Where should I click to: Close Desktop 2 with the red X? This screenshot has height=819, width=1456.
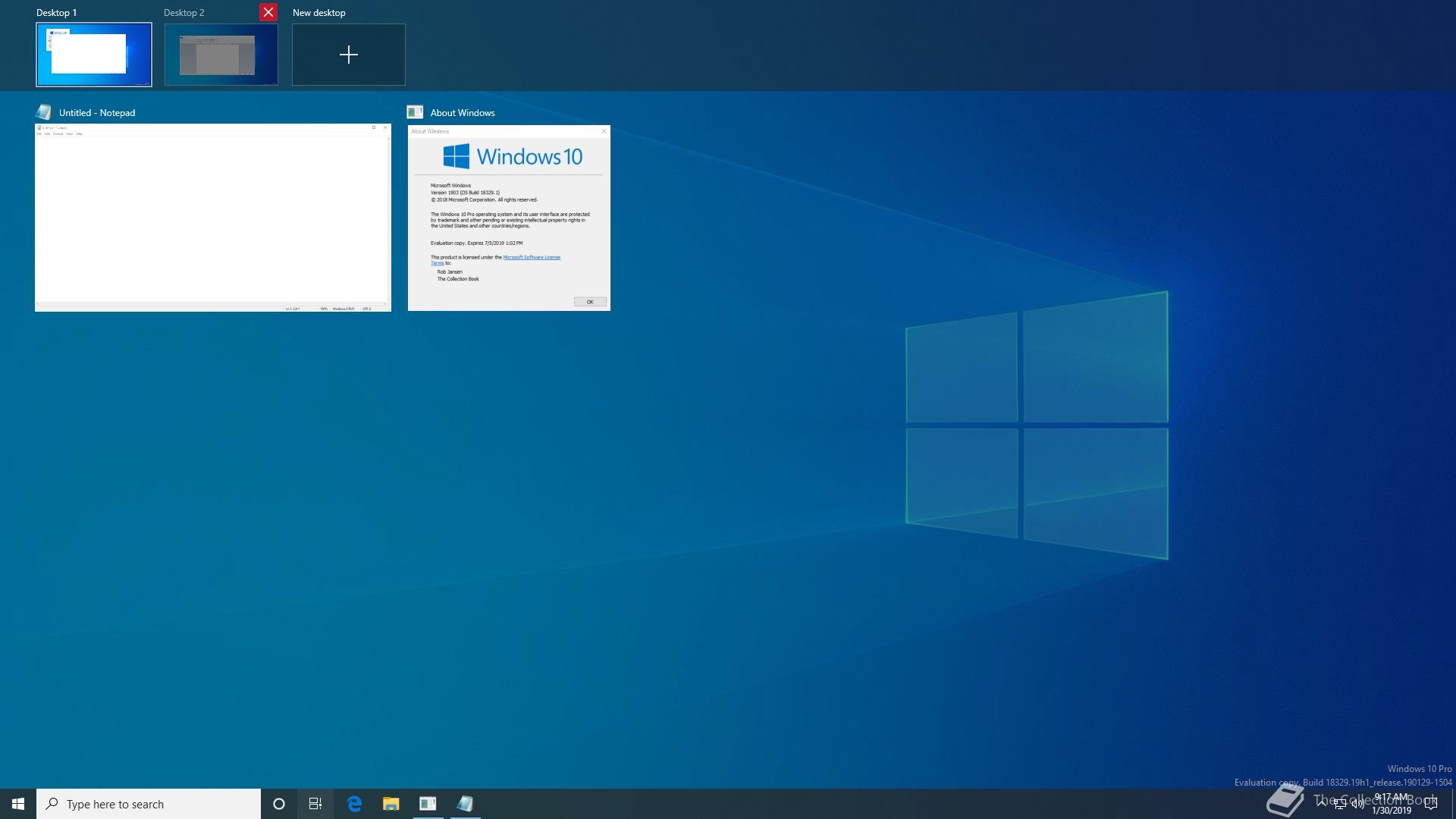tap(268, 12)
